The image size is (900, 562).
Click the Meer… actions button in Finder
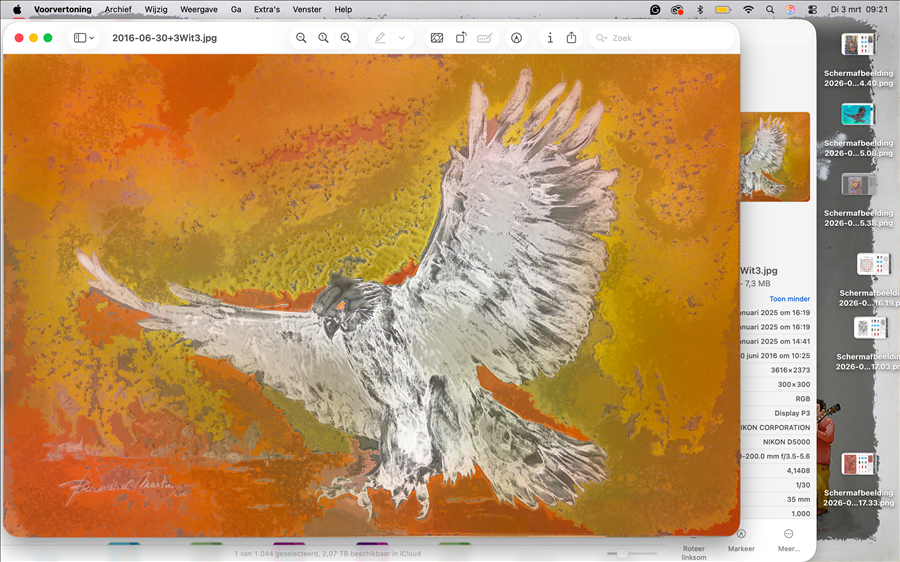tap(789, 539)
